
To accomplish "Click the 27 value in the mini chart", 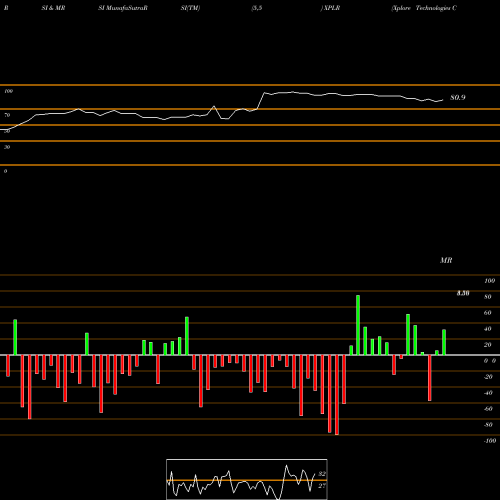I will click(322, 486).
